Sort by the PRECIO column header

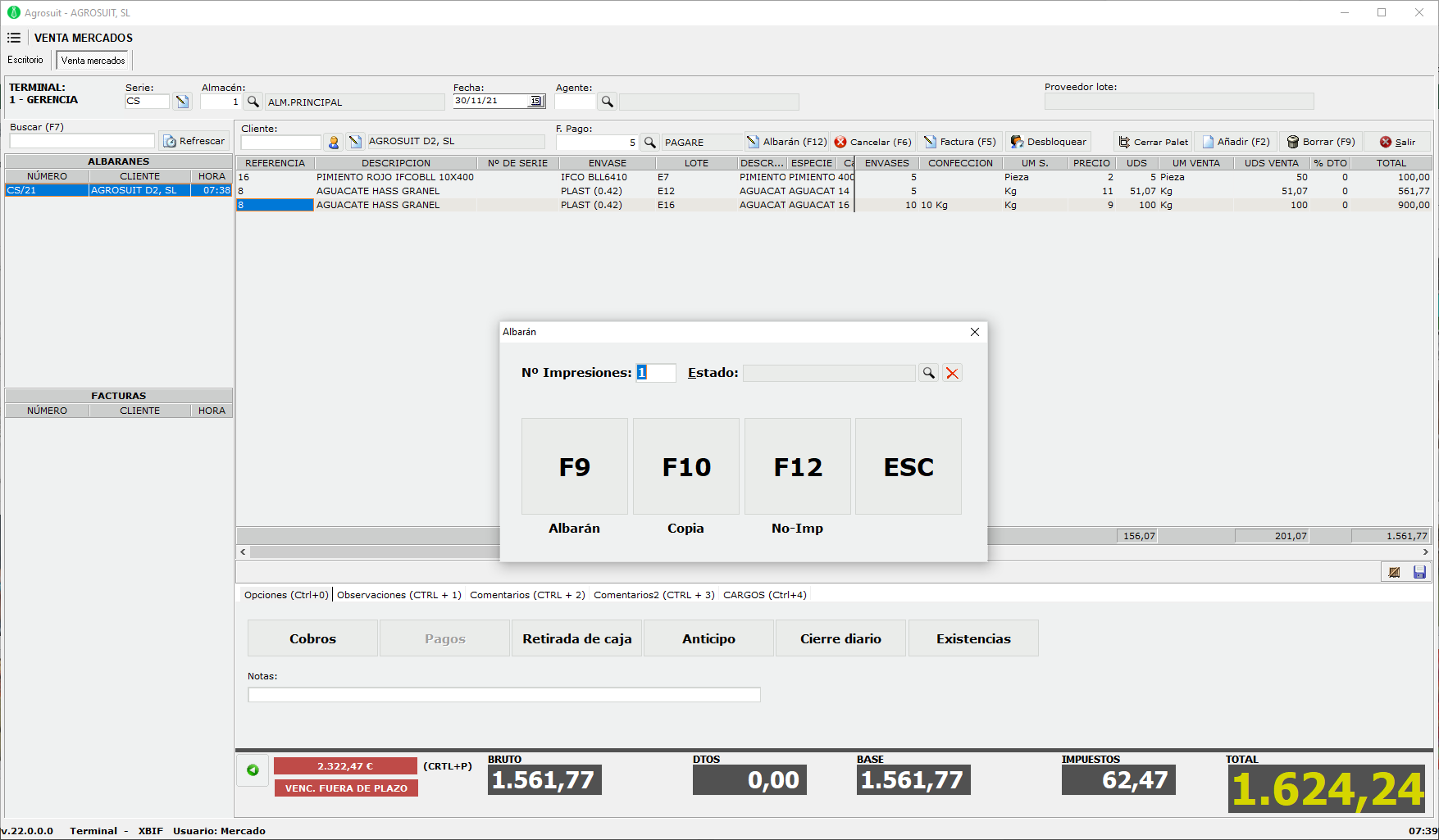1091,163
